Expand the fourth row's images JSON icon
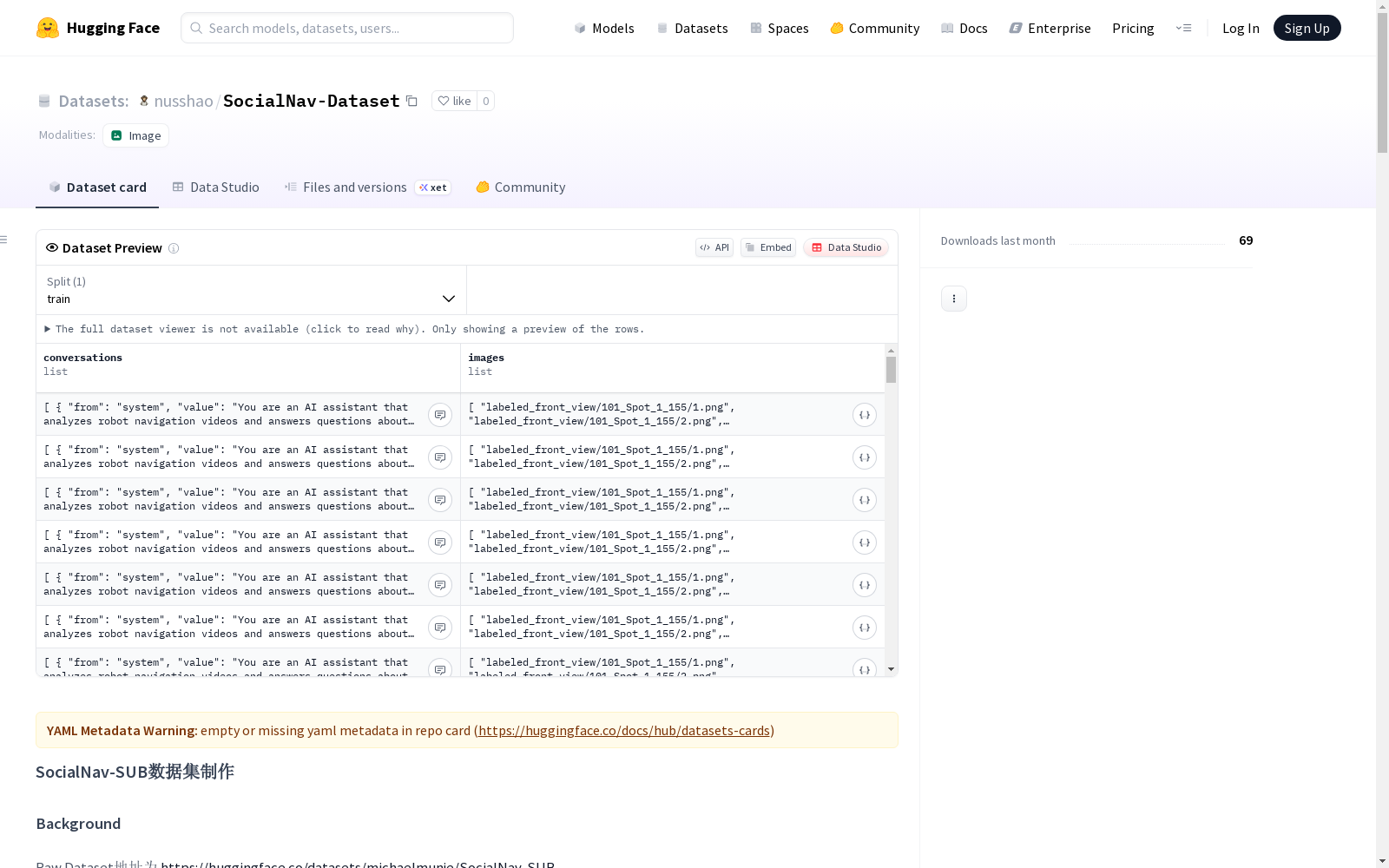The width and height of the screenshot is (1389, 868). 865,542
